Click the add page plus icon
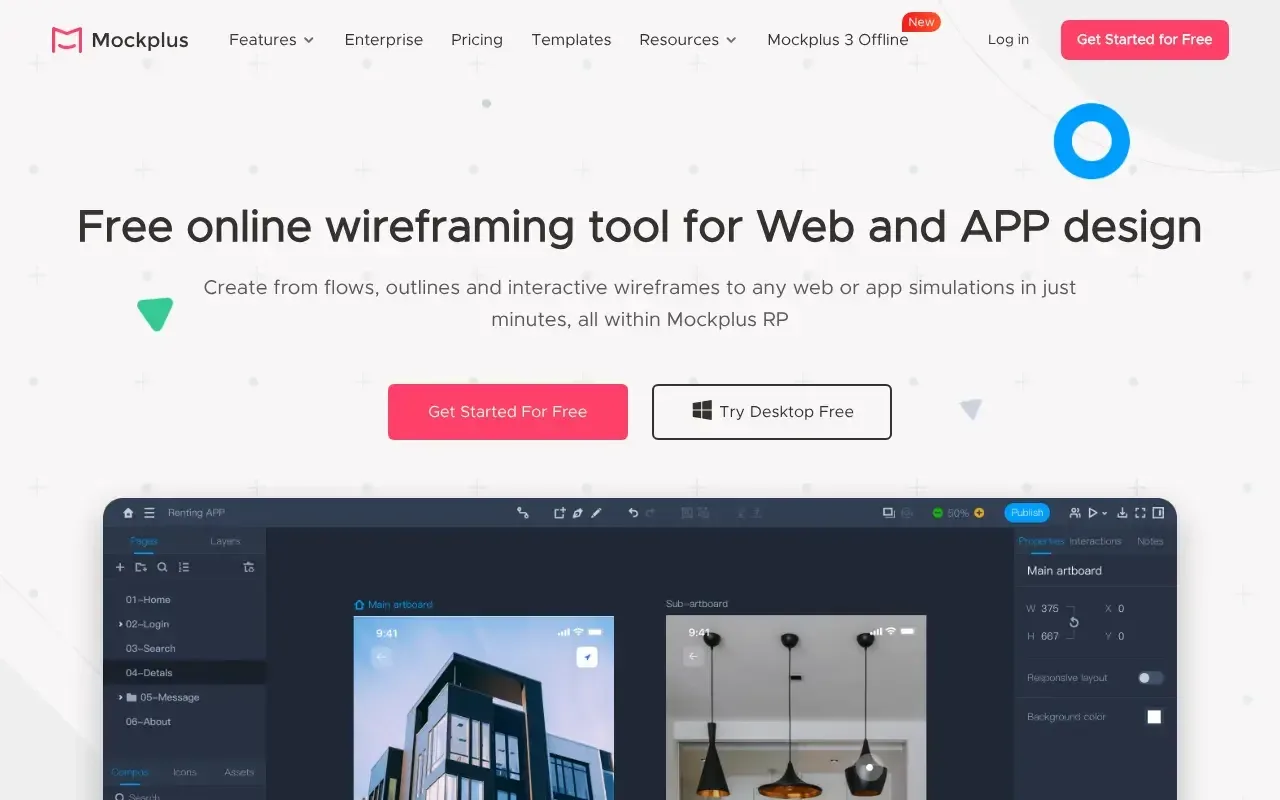Image resolution: width=1280 pixels, height=800 pixels. point(120,567)
